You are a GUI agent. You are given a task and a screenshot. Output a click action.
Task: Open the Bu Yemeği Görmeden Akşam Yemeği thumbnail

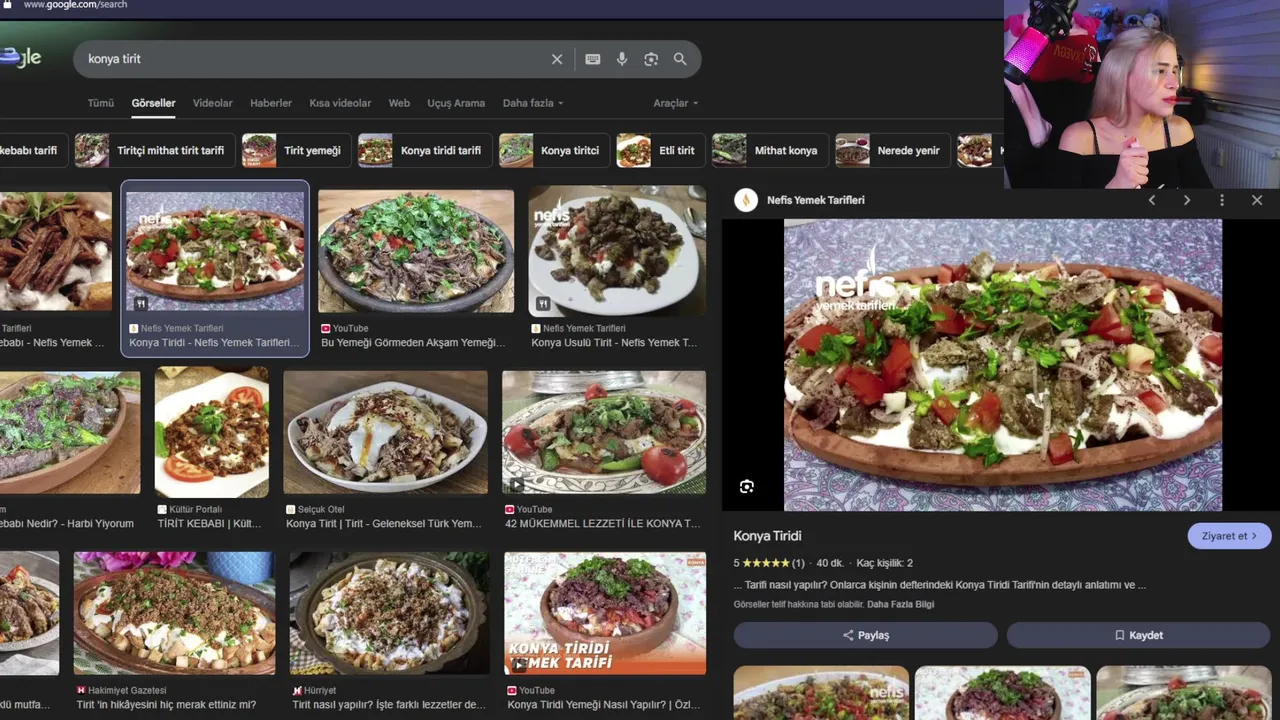416,251
